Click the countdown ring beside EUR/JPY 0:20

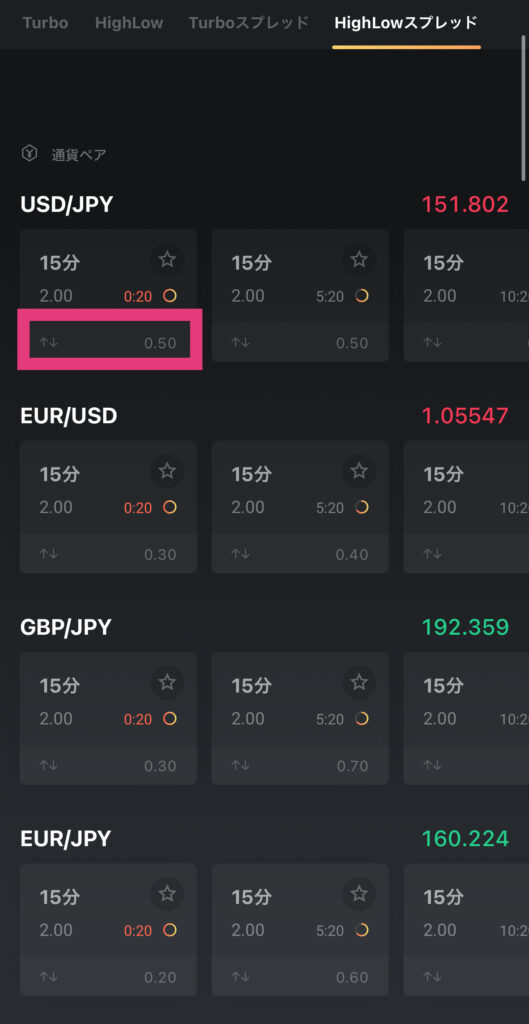point(170,930)
